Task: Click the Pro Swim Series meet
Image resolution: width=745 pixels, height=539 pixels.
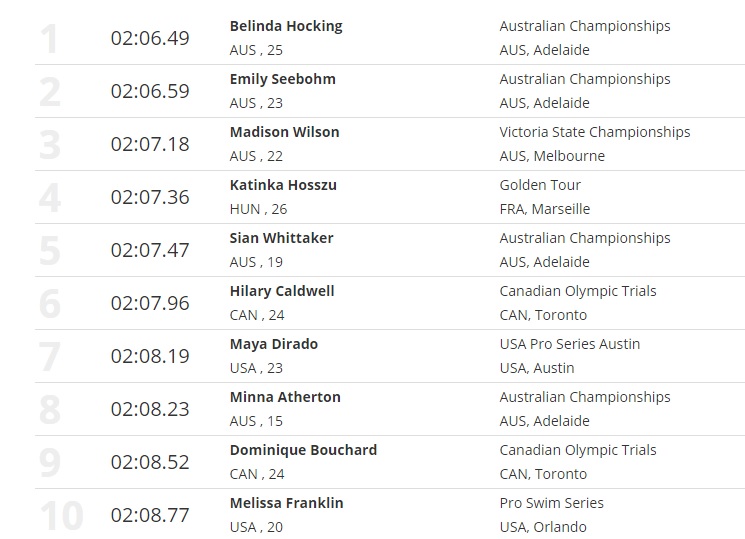Action: pyautogui.click(x=552, y=503)
